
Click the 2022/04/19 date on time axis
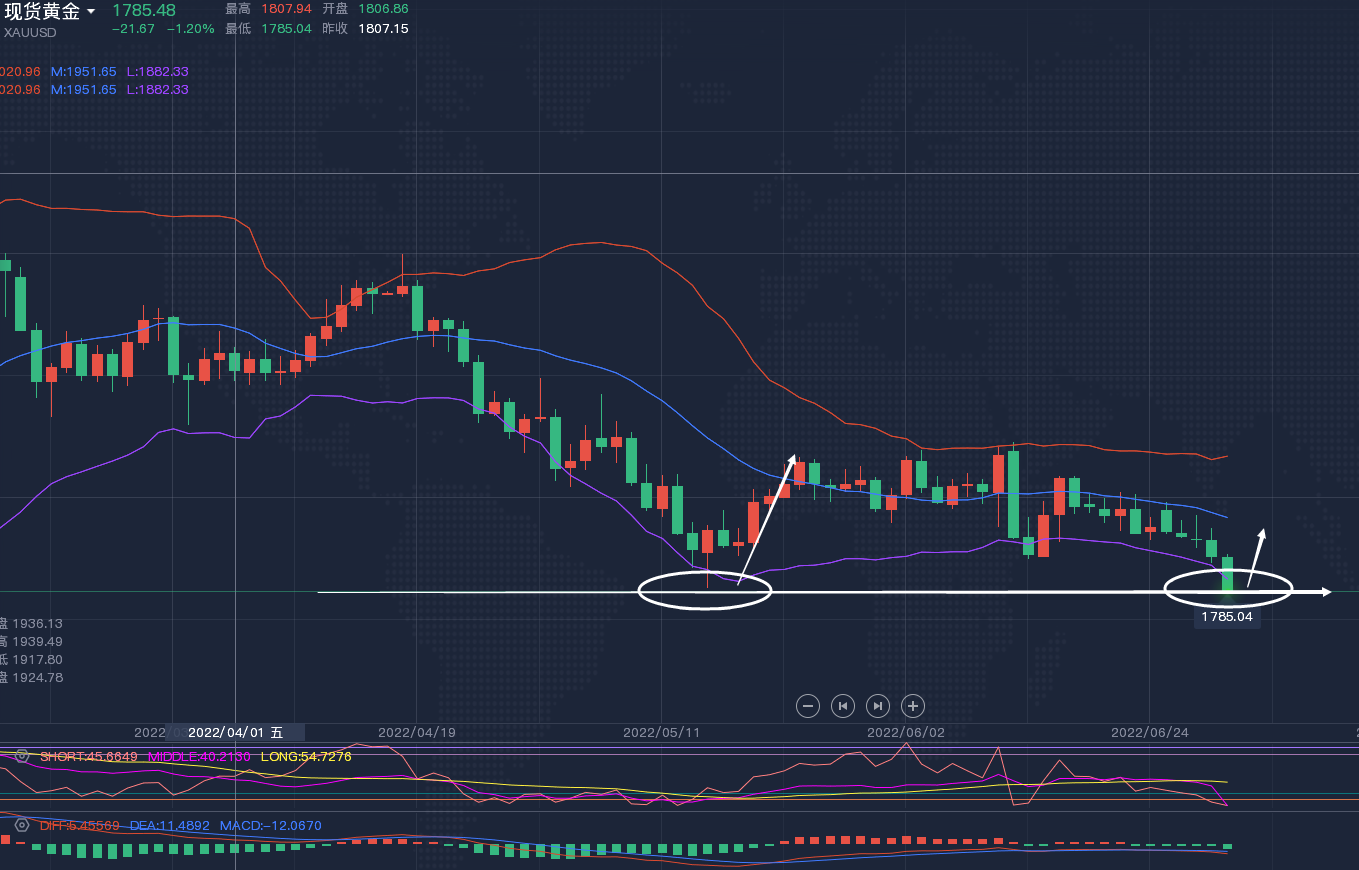pos(416,732)
